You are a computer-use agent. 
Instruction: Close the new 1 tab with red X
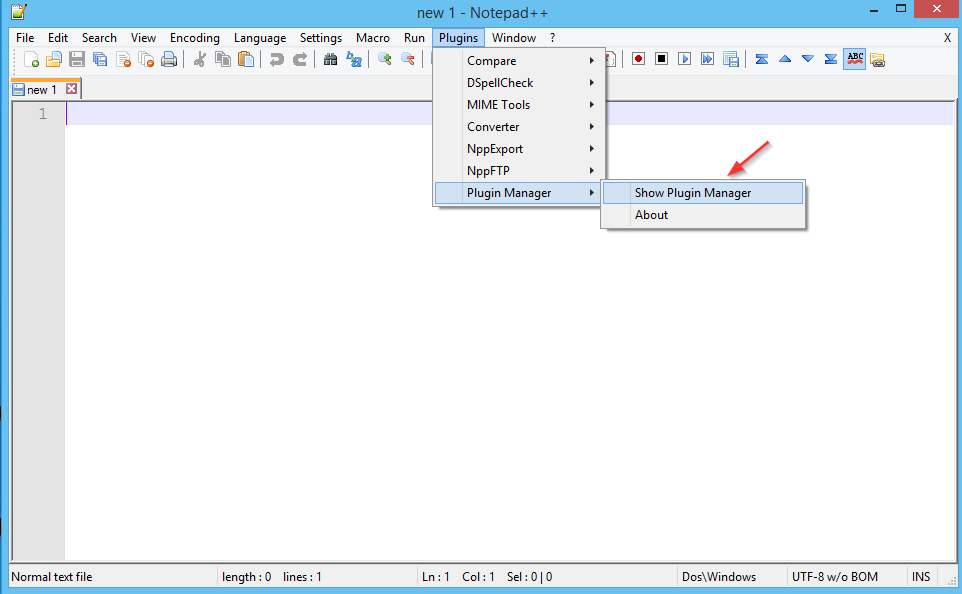click(72, 89)
